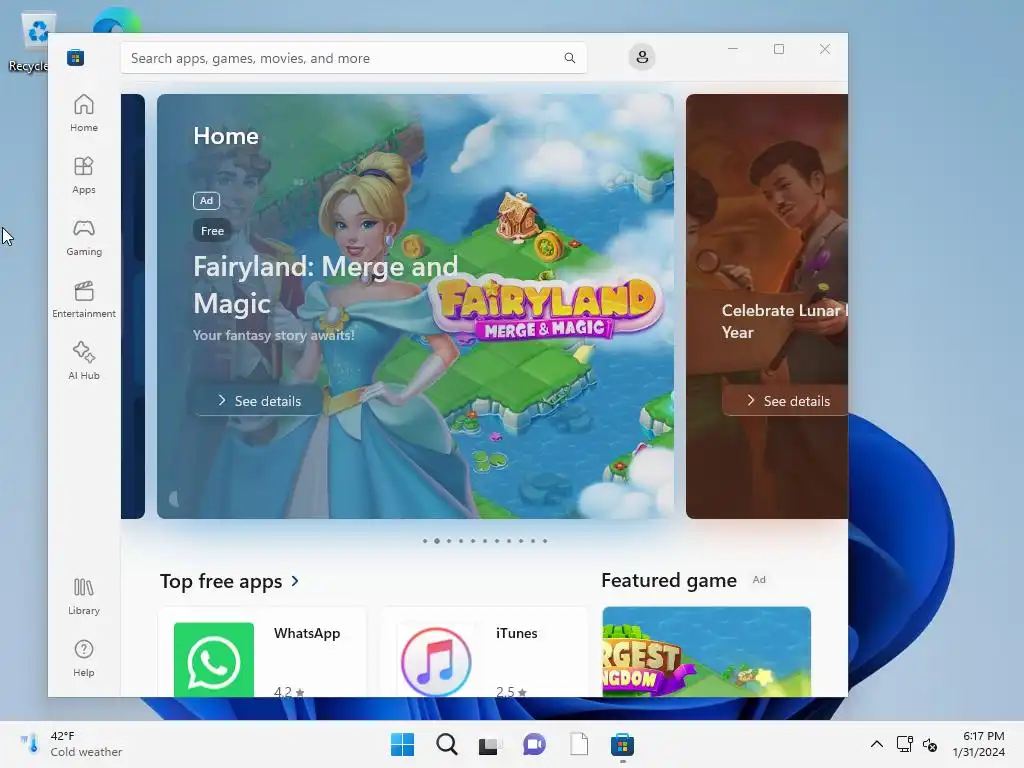Image resolution: width=1024 pixels, height=768 pixels.
Task: Click the Microsoft Store logo icon
Action: point(75,57)
